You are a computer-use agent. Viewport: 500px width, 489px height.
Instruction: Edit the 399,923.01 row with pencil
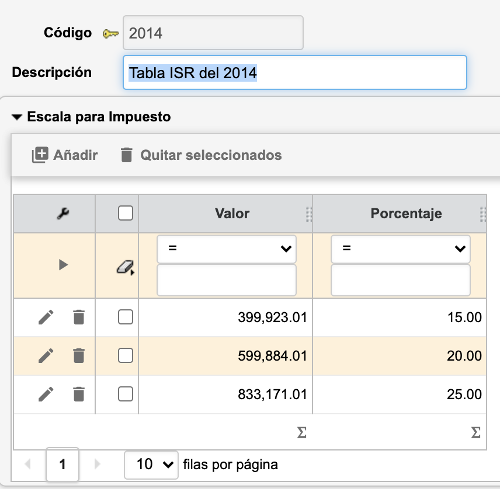[x=46, y=317]
